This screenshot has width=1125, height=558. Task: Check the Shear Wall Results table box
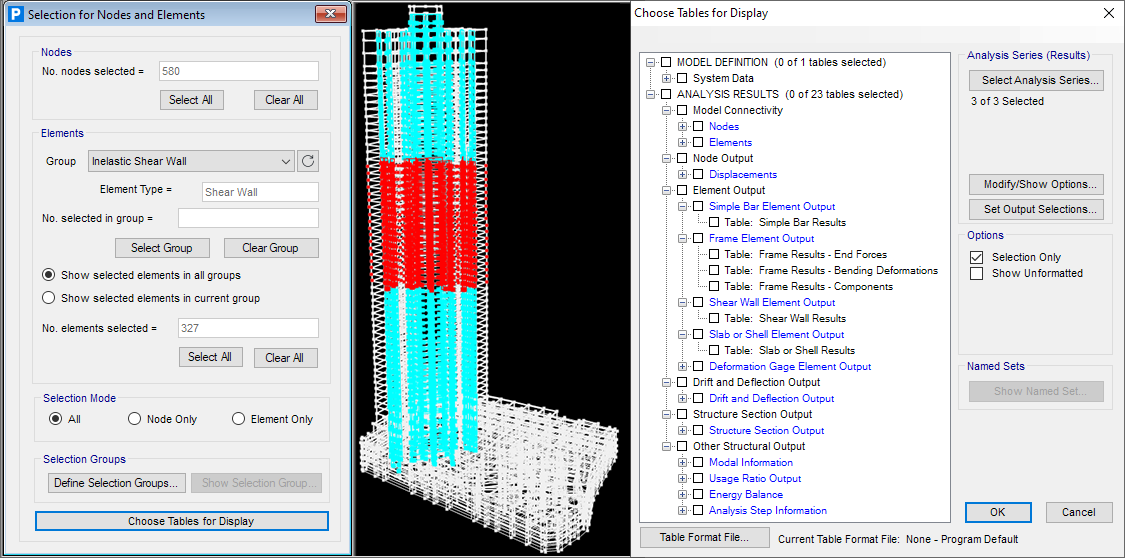coord(714,318)
